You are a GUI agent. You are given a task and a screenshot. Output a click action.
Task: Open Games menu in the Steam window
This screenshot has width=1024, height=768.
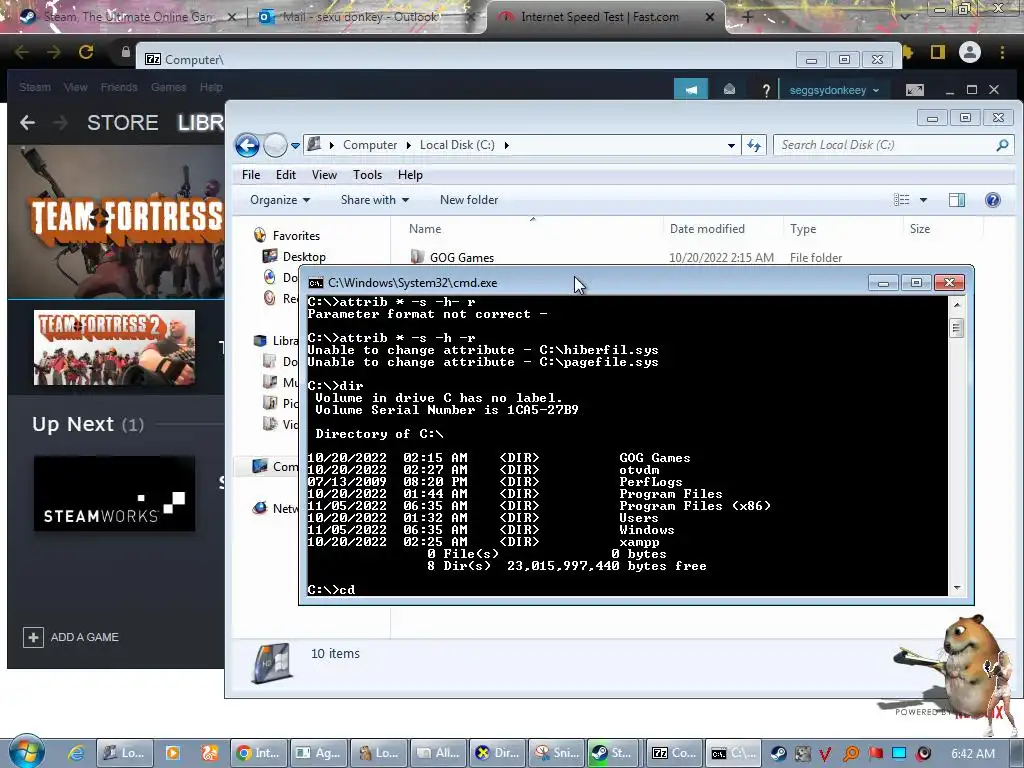click(x=168, y=87)
